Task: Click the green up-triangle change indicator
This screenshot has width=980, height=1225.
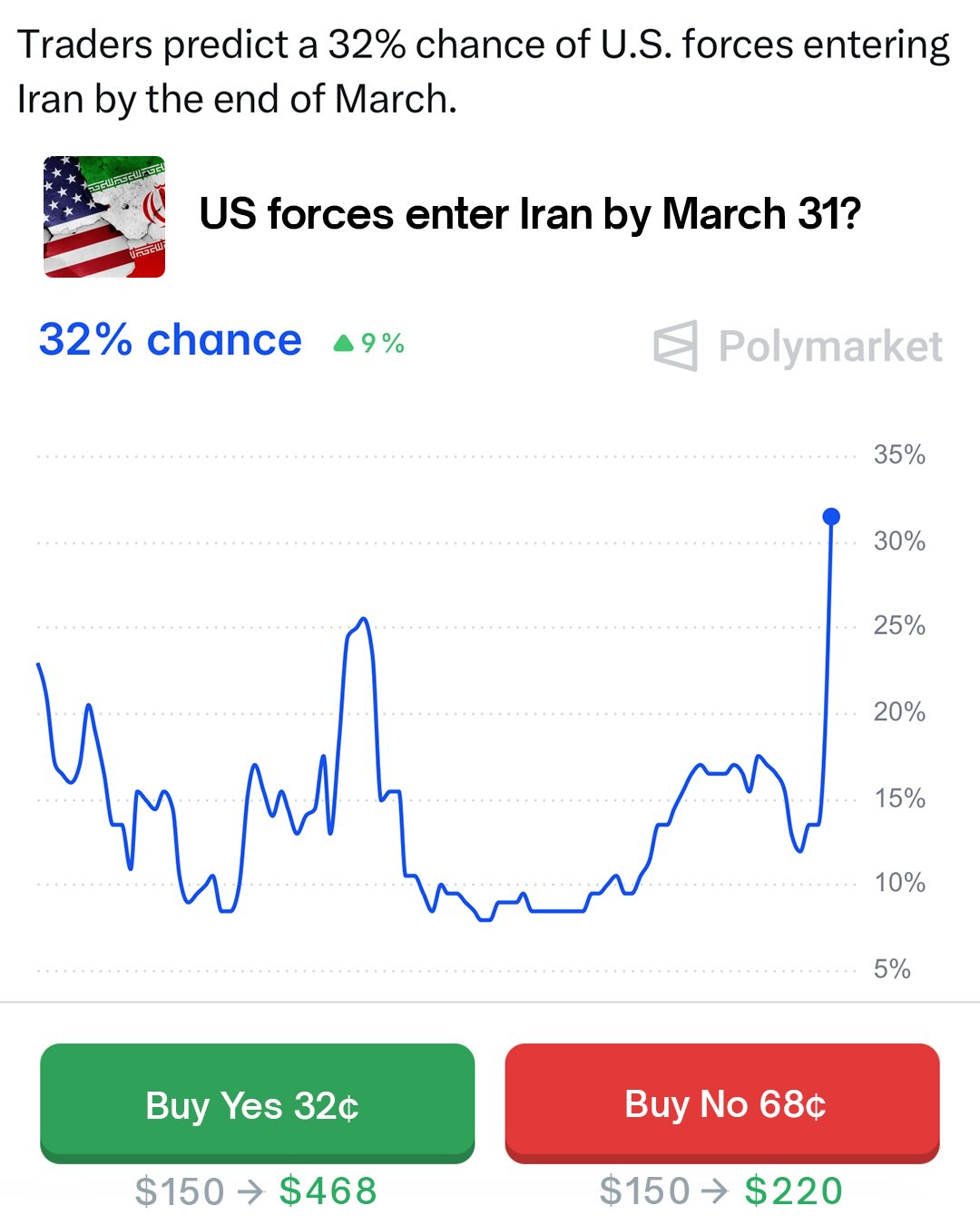Action: pyautogui.click(x=343, y=343)
